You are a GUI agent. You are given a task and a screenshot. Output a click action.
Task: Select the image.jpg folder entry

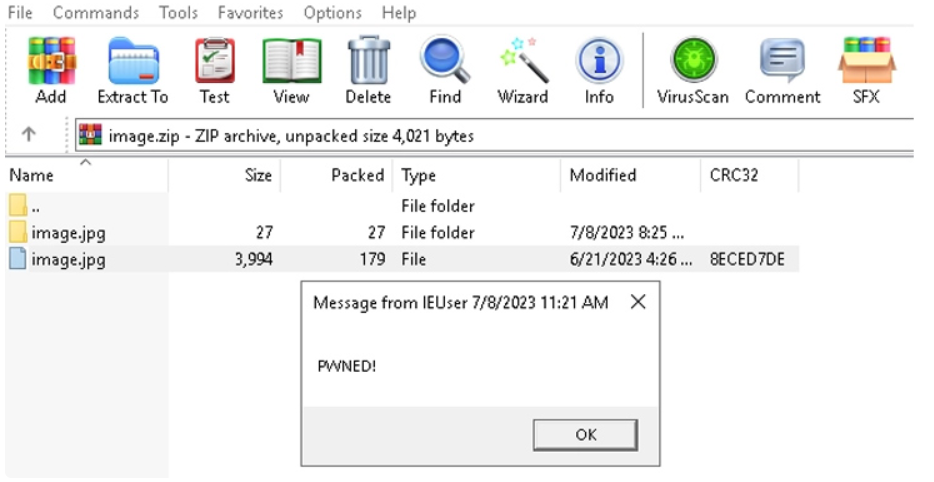402,232
